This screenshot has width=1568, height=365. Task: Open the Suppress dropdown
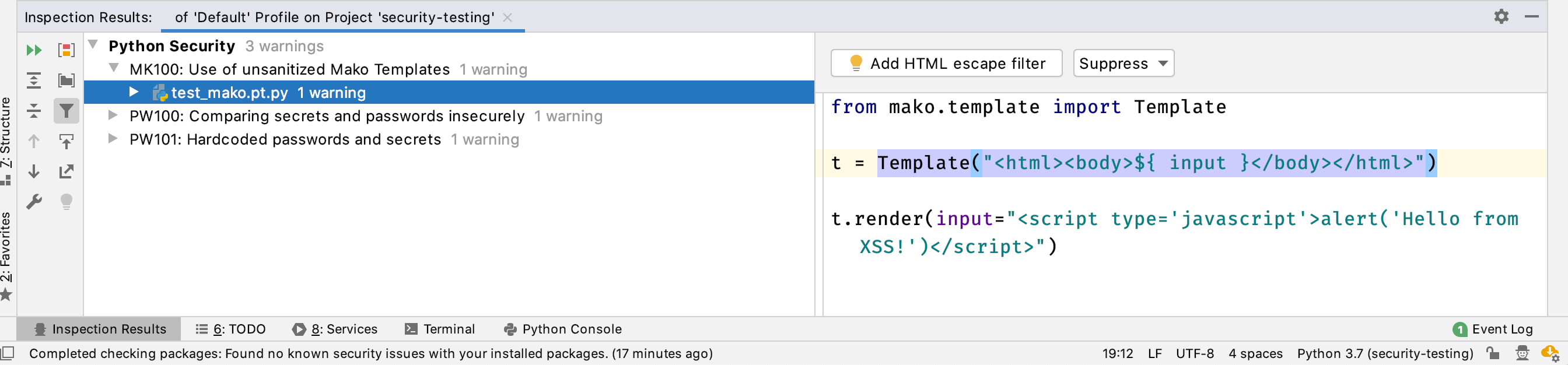pos(1123,64)
